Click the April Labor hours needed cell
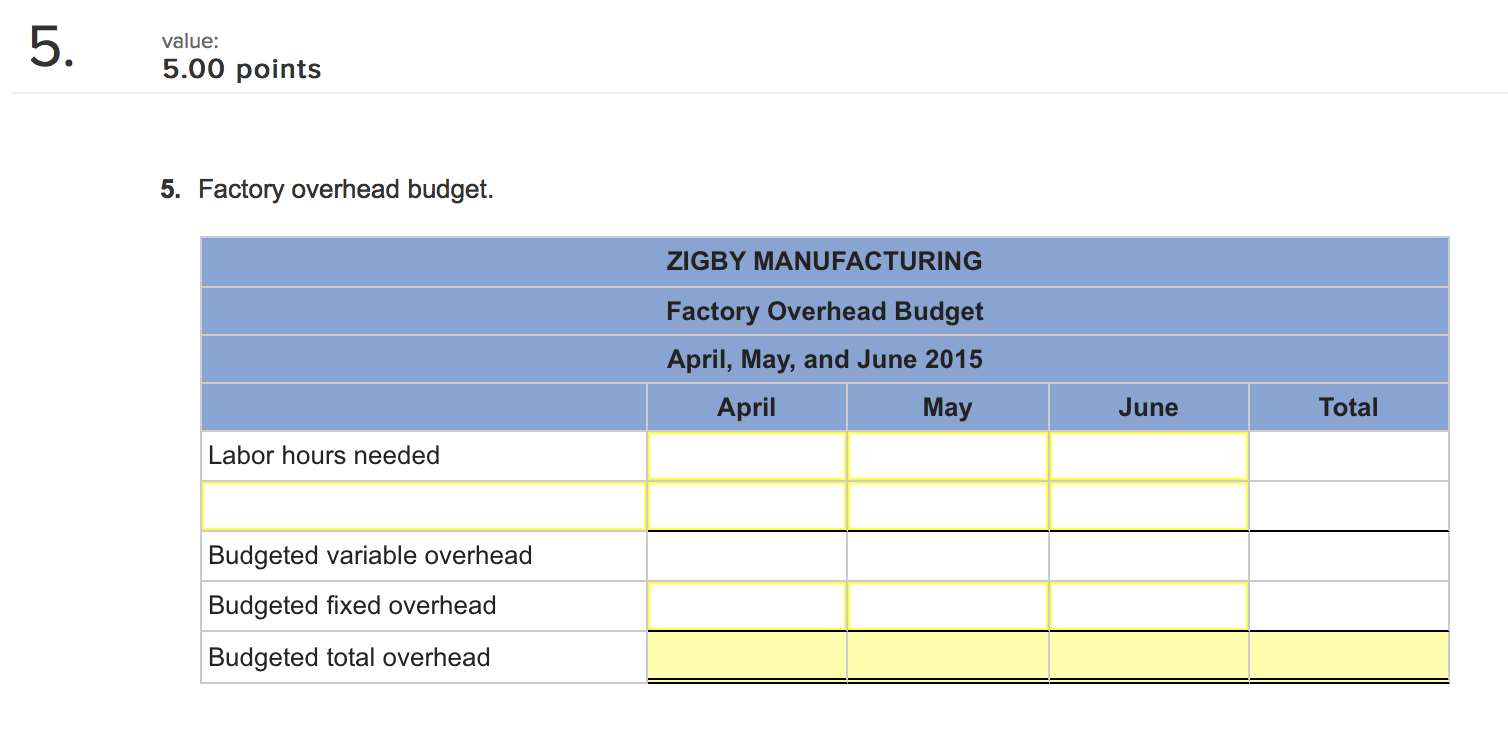1508x754 pixels. [747, 456]
